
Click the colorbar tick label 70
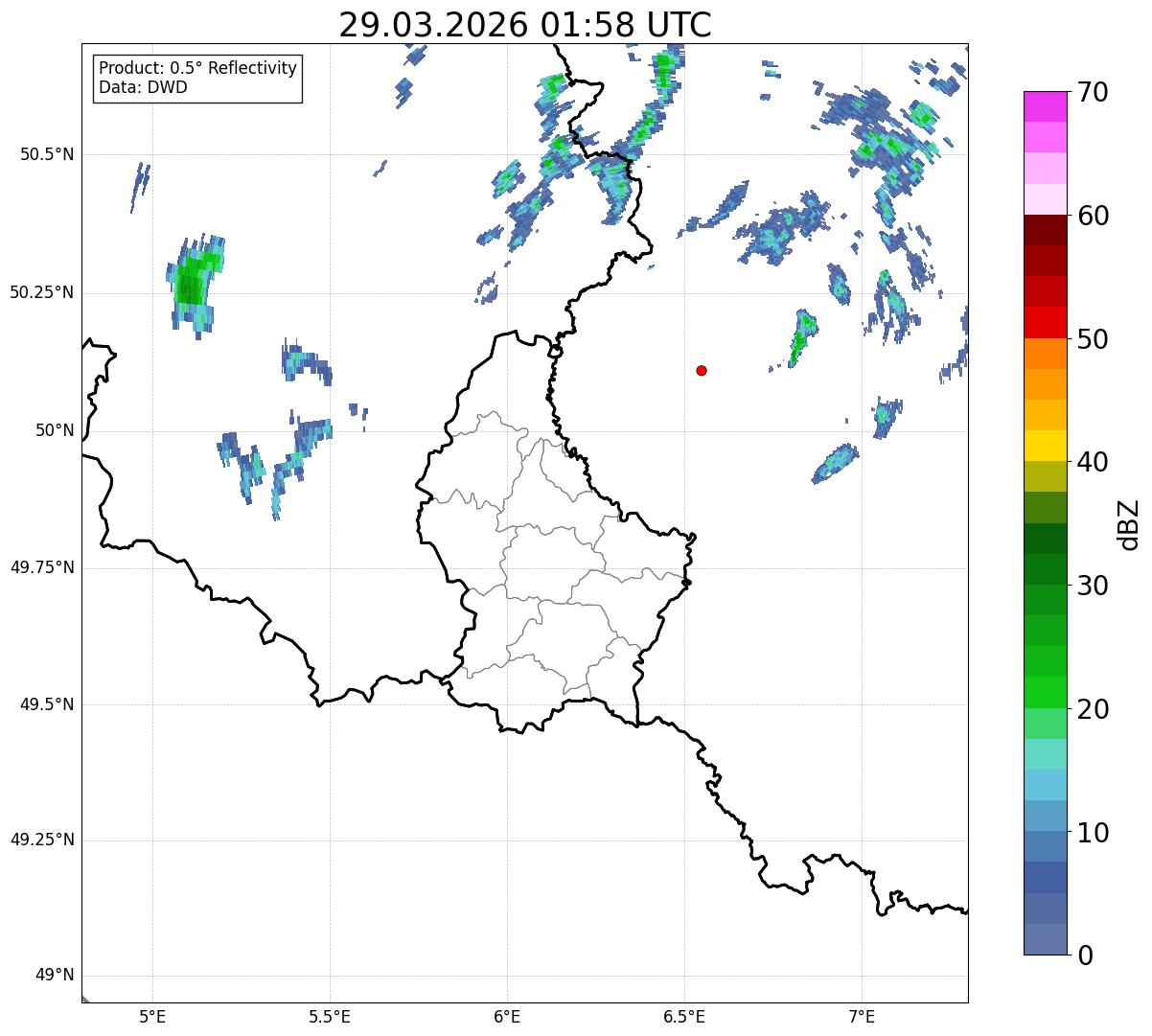[1093, 93]
